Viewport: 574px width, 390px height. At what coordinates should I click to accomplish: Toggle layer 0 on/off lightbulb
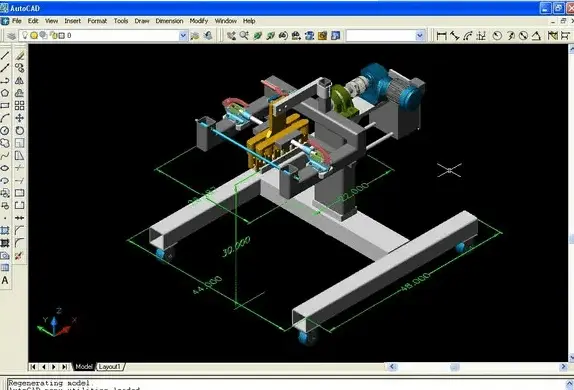click(x=25, y=35)
